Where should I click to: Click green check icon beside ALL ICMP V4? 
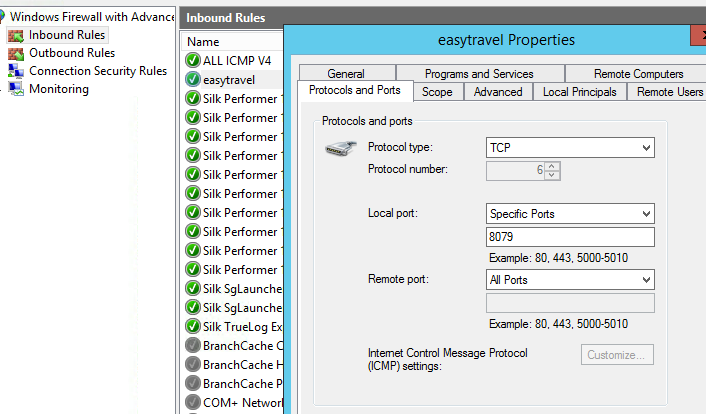tap(193, 61)
